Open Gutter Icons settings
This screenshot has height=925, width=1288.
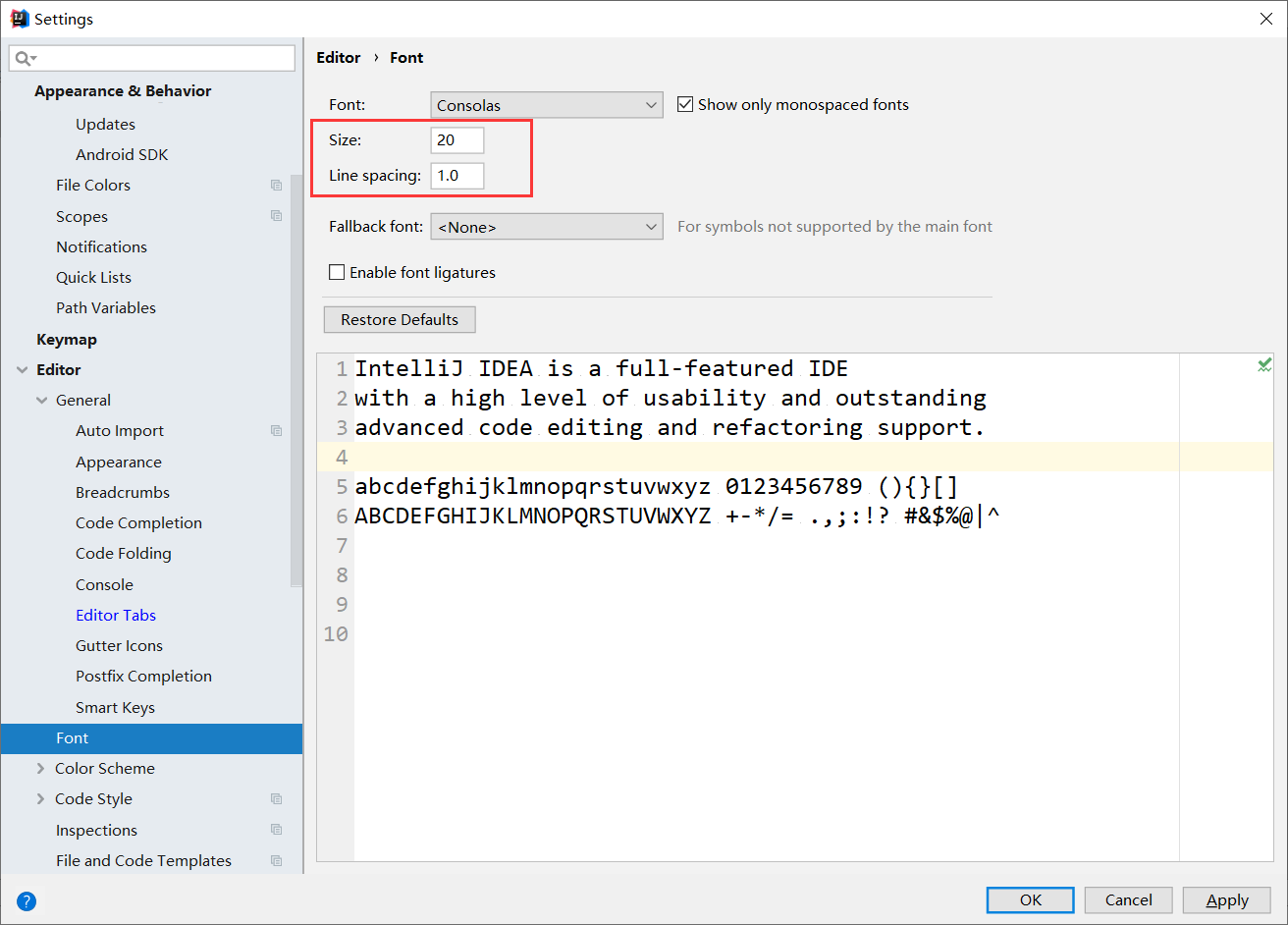pos(119,645)
